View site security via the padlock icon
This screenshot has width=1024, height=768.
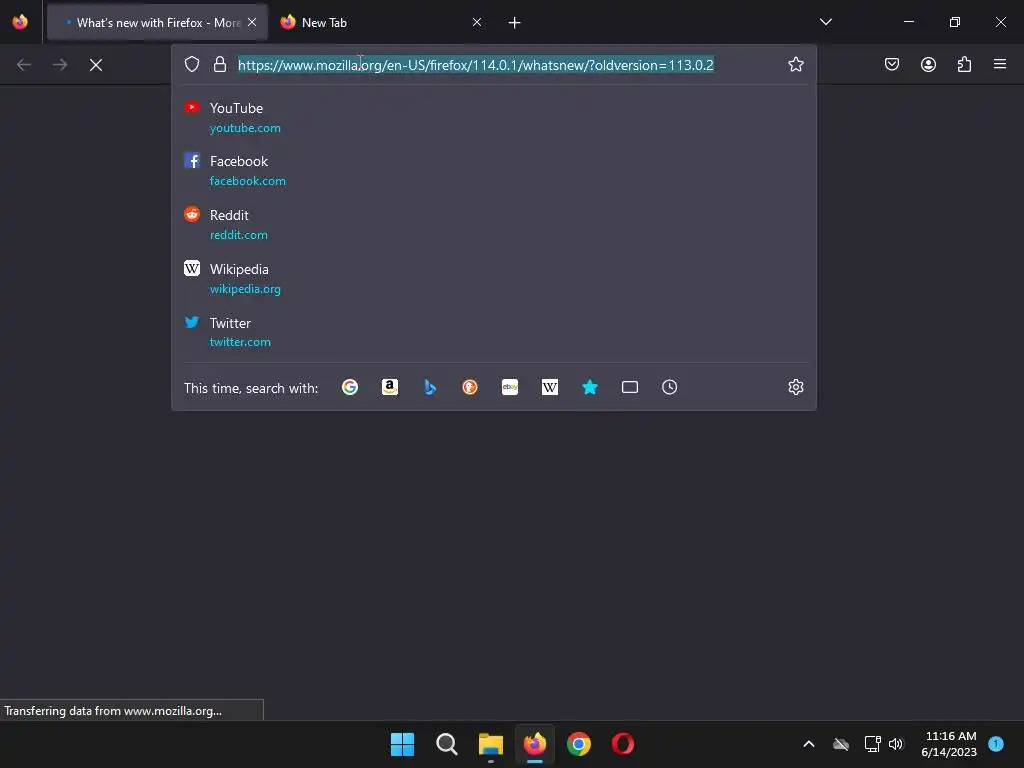(x=220, y=65)
